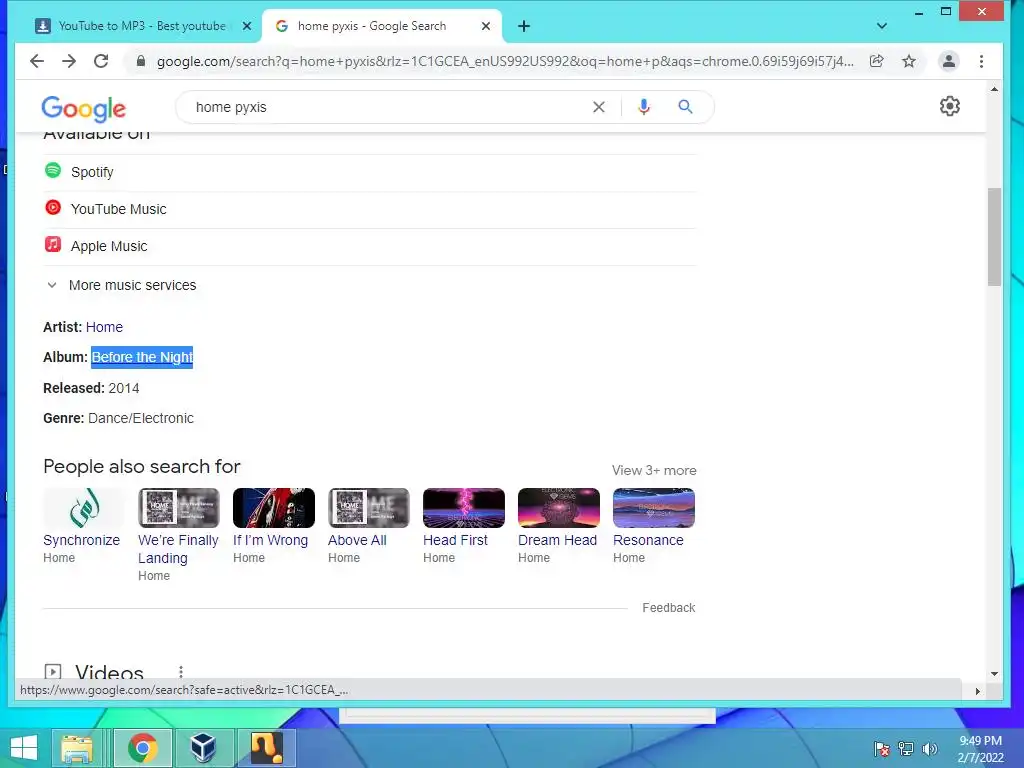Image resolution: width=1024 pixels, height=768 pixels.
Task: Send Feedback on the panel
Action: point(669,607)
